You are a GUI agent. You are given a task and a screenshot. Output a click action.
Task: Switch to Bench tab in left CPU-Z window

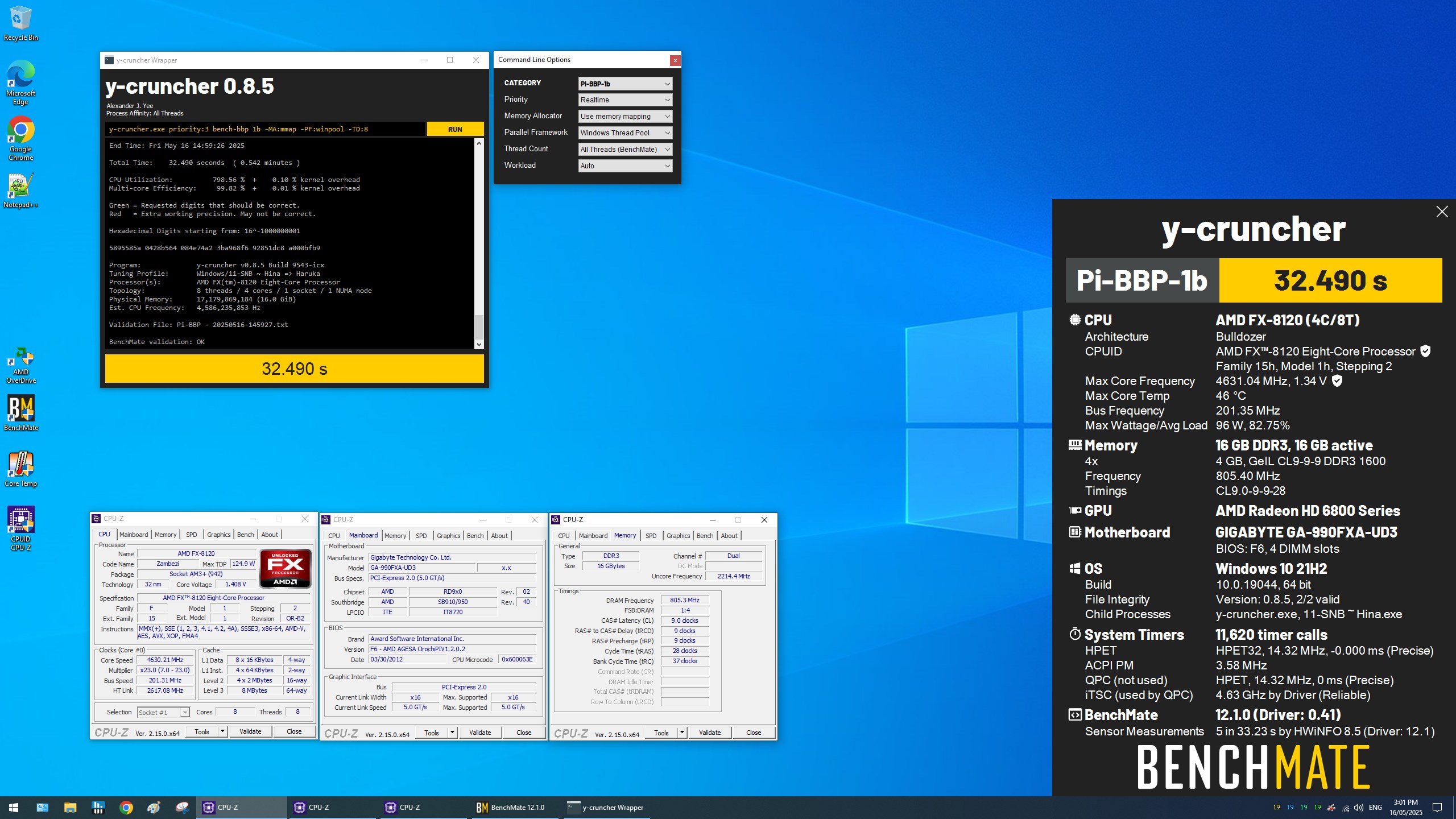pyautogui.click(x=246, y=535)
